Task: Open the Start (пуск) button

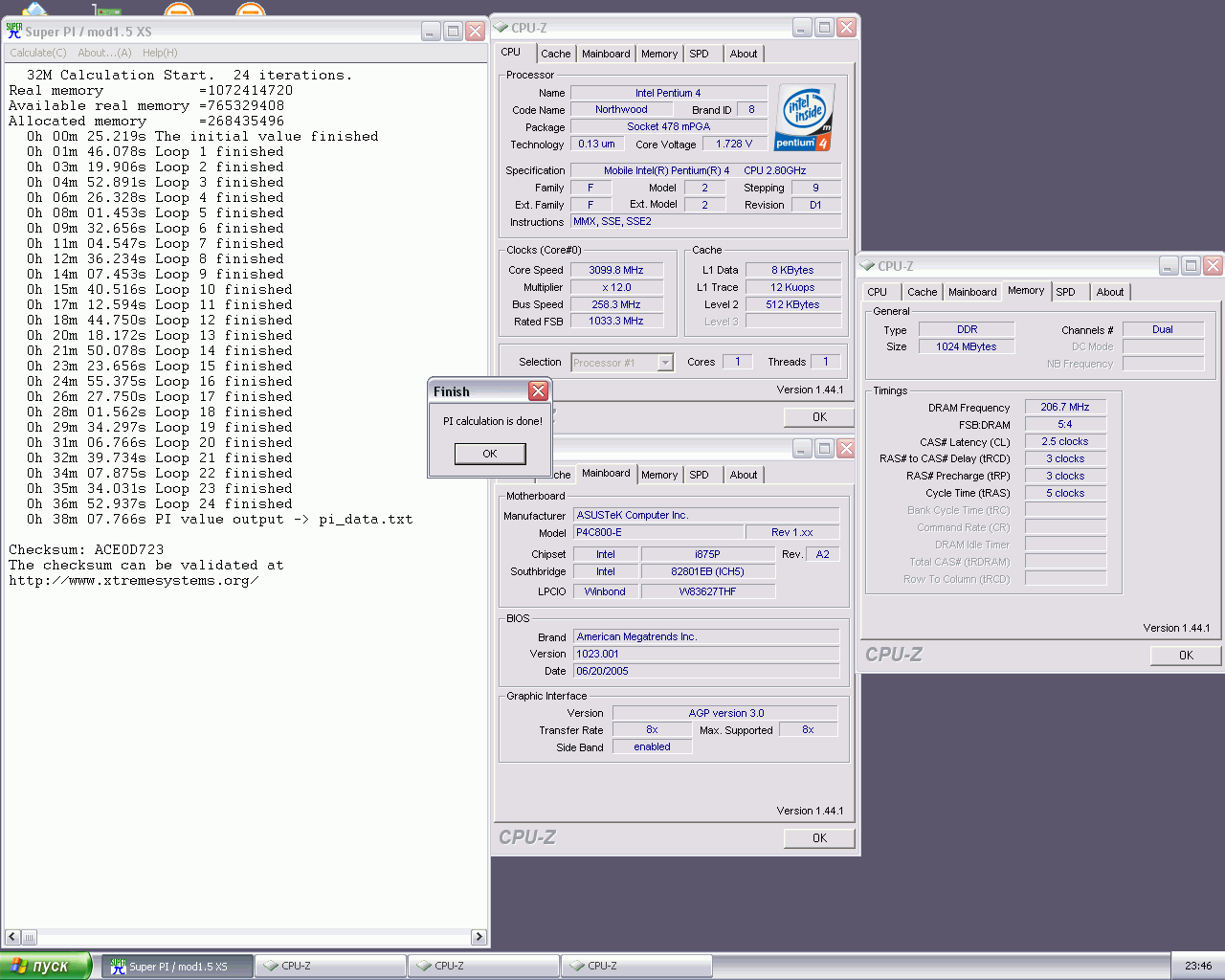Action: [46, 966]
